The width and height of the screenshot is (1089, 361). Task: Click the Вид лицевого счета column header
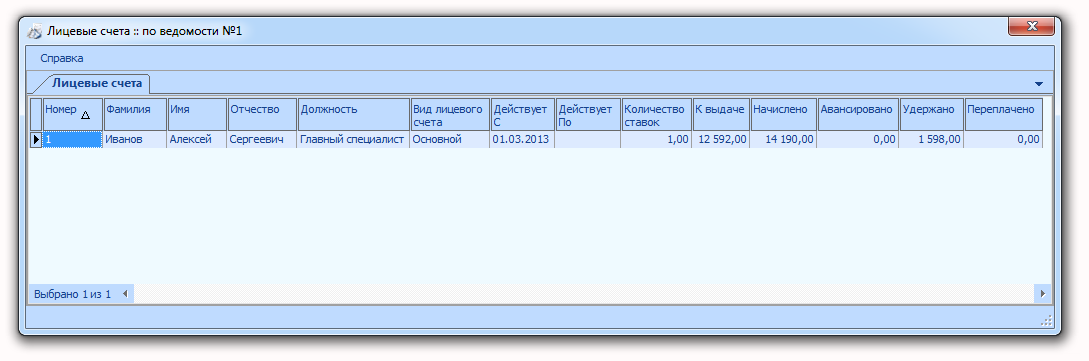pos(450,114)
